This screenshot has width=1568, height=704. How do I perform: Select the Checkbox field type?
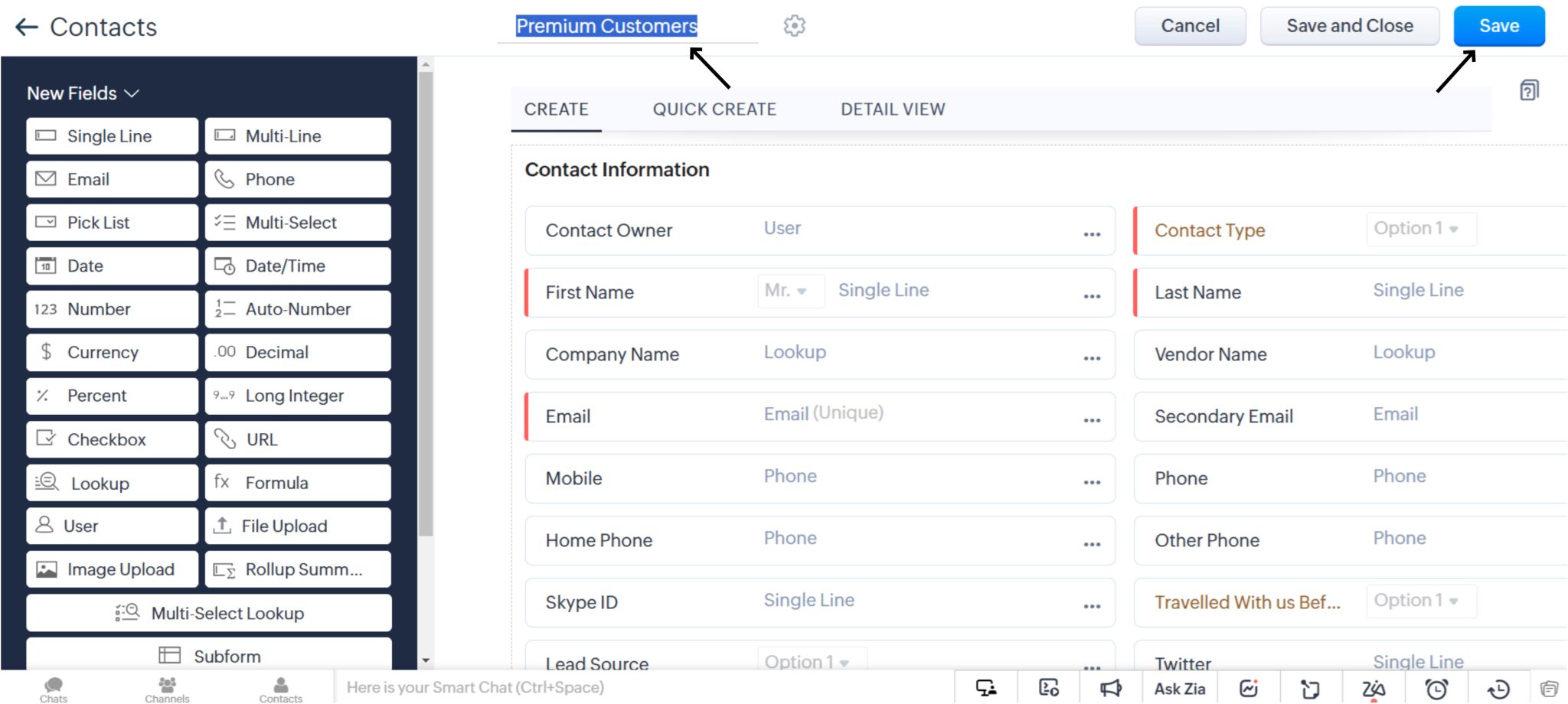tap(112, 439)
